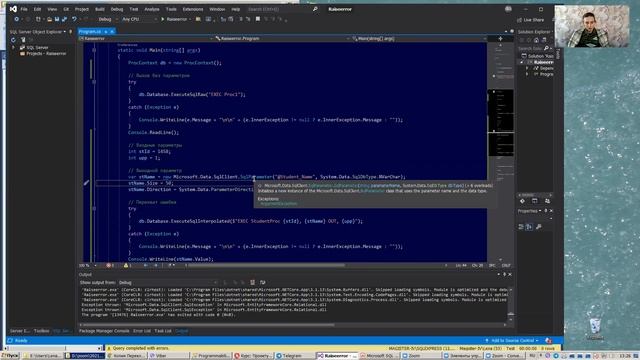Open the Debug configuration dropdown

point(108,19)
